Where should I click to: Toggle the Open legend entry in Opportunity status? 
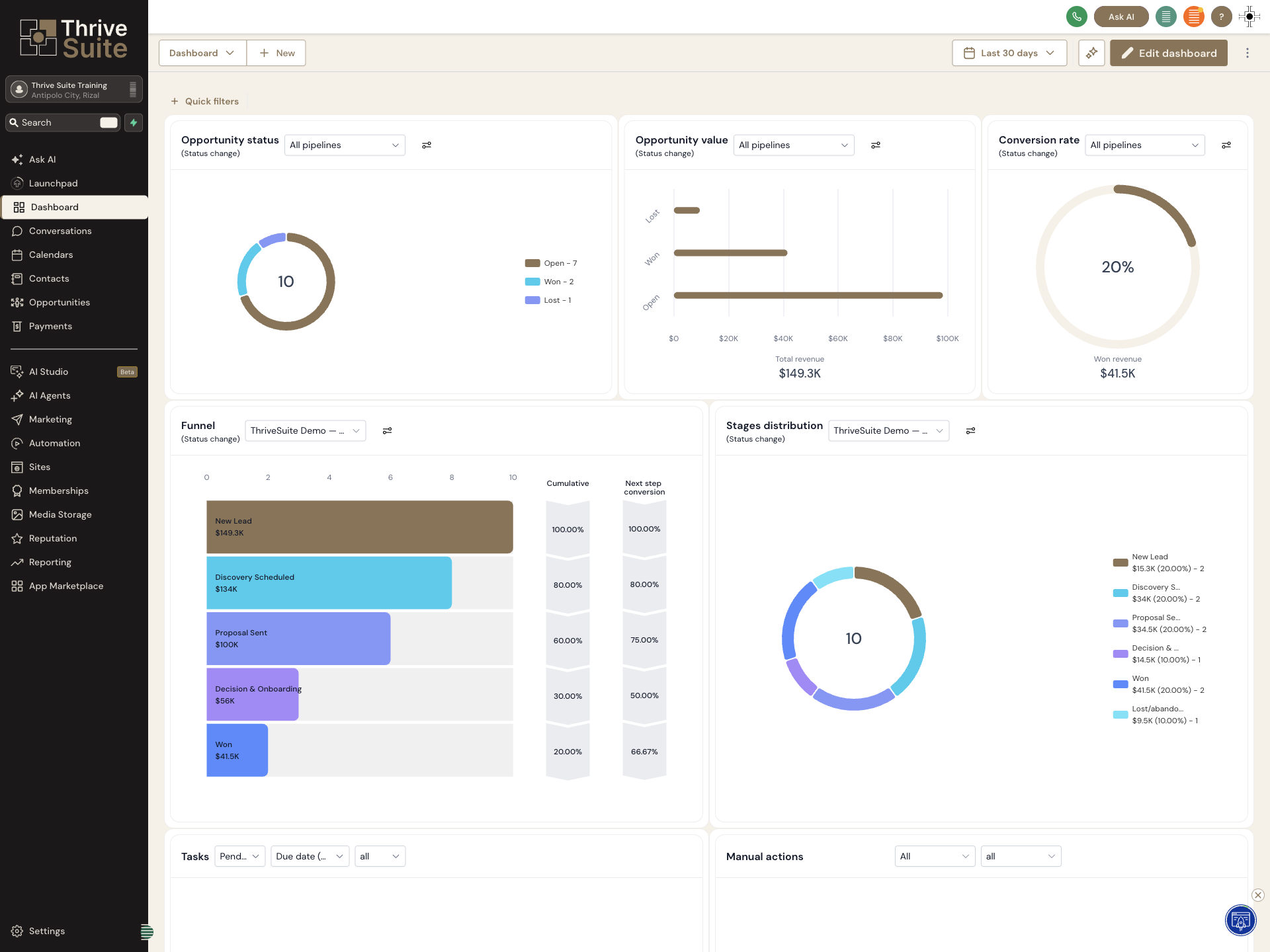[x=551, y=263]
